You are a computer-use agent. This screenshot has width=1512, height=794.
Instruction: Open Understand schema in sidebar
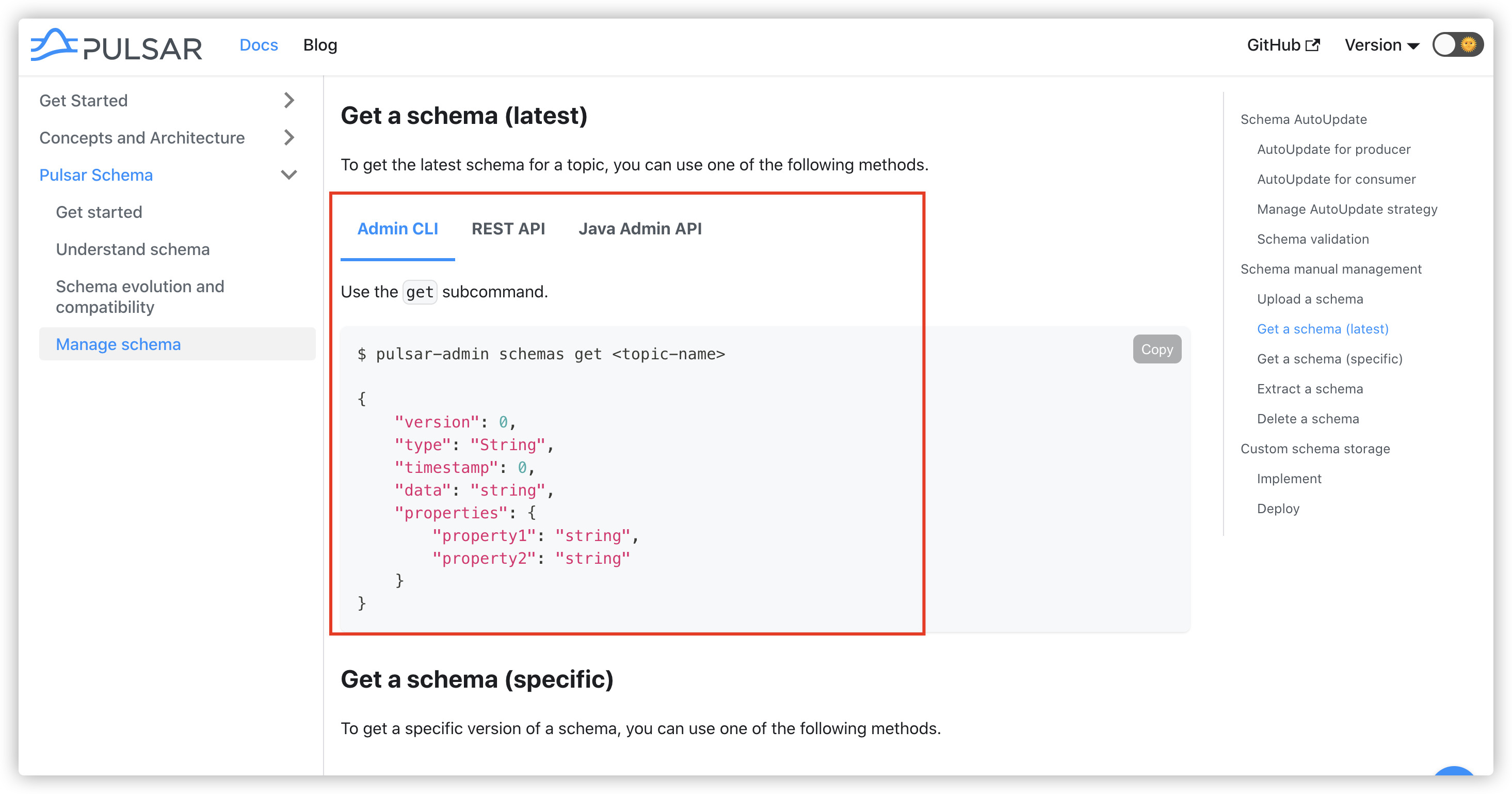coord(133,249)
